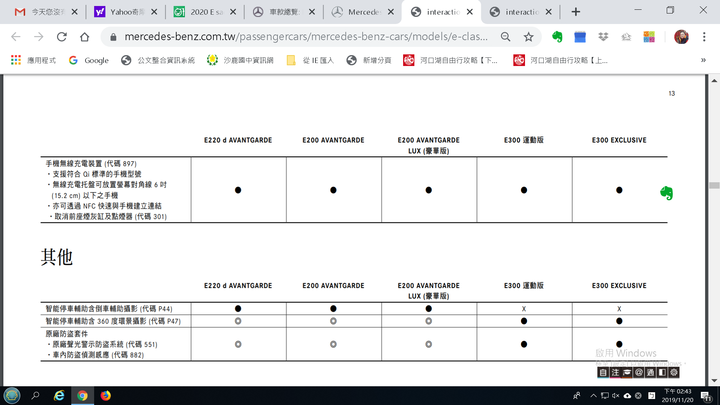
Task: Open Firefox from the taskbar
Action: pos(106,395)
